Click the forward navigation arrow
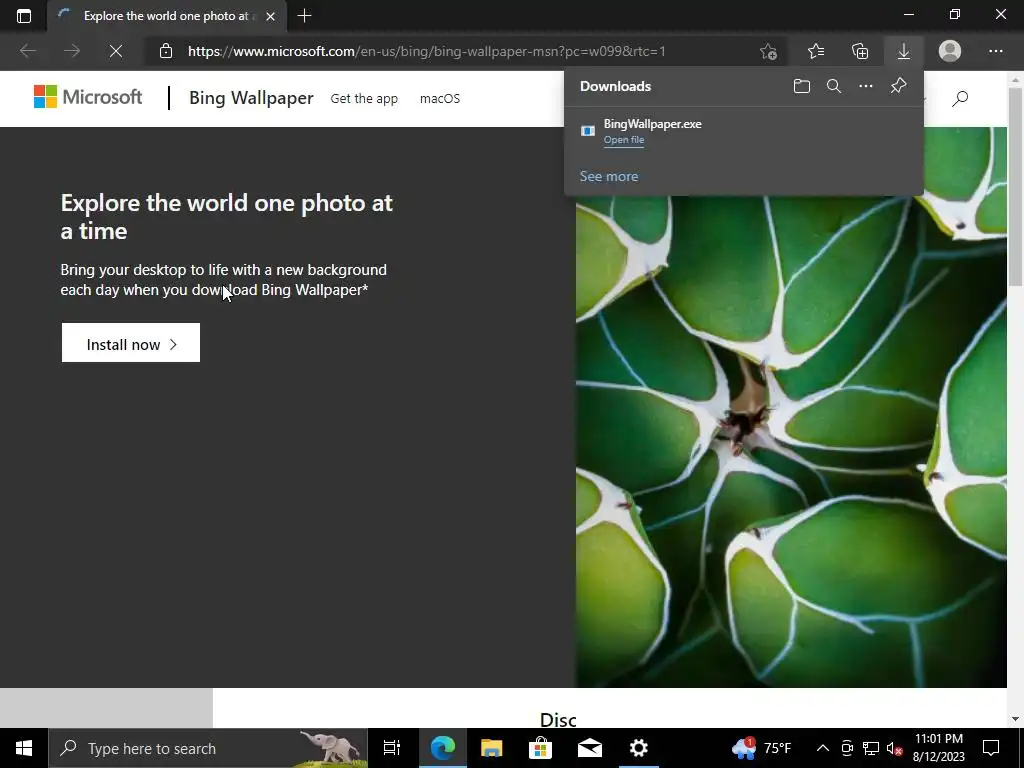The height and width of the screenshot is (768, 1024). (72, 51)
